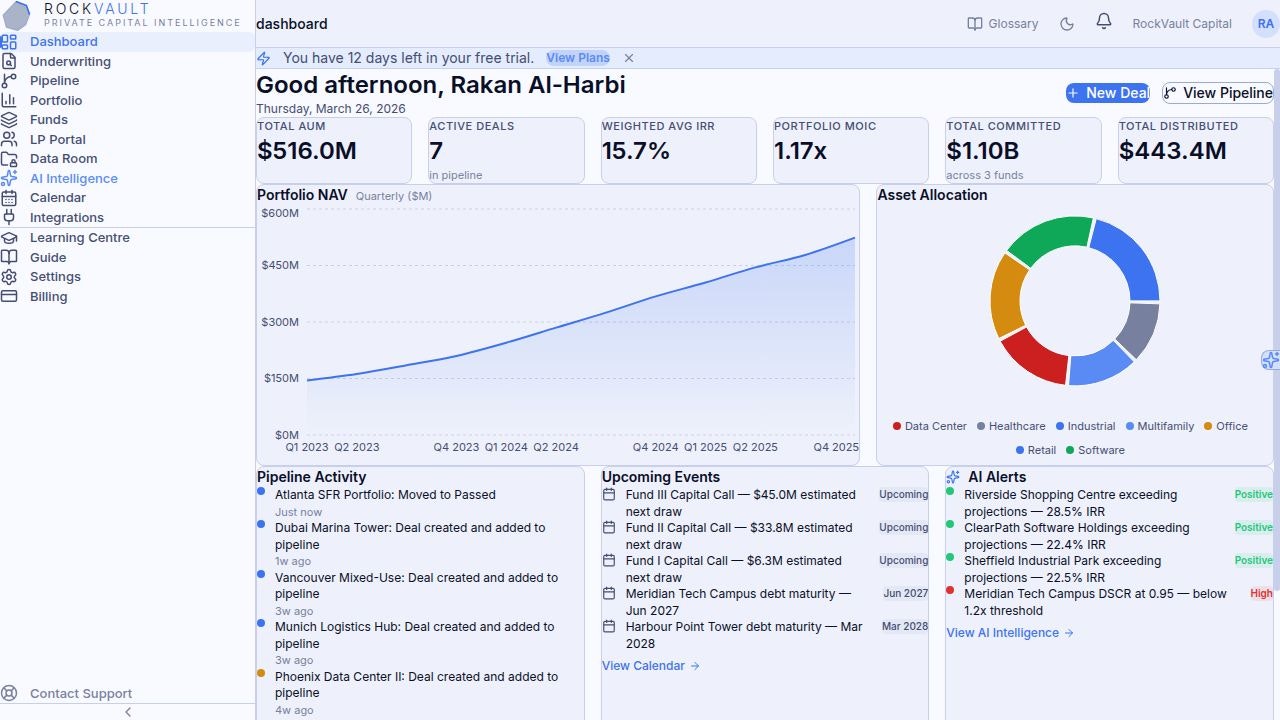Open Total AUM stat card
Viewport: 1280px width, 720px height.
(334, 150)
